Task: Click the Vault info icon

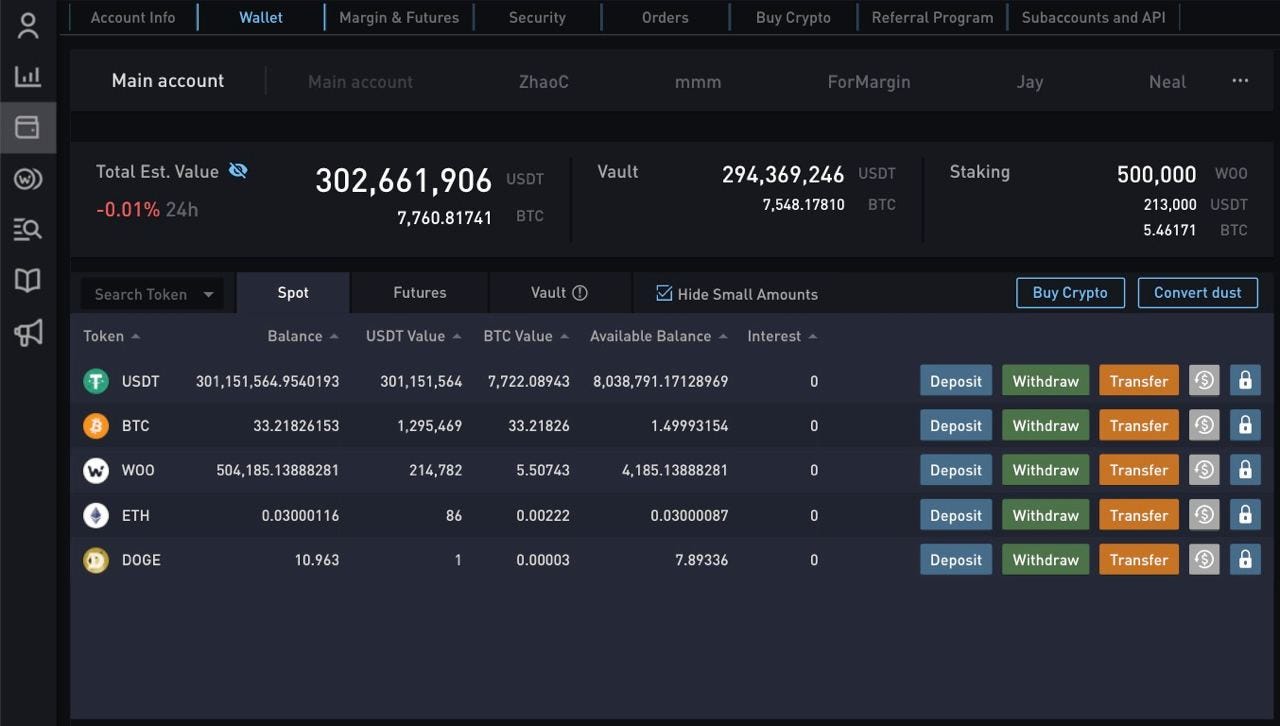Action: tap(580, 293)
